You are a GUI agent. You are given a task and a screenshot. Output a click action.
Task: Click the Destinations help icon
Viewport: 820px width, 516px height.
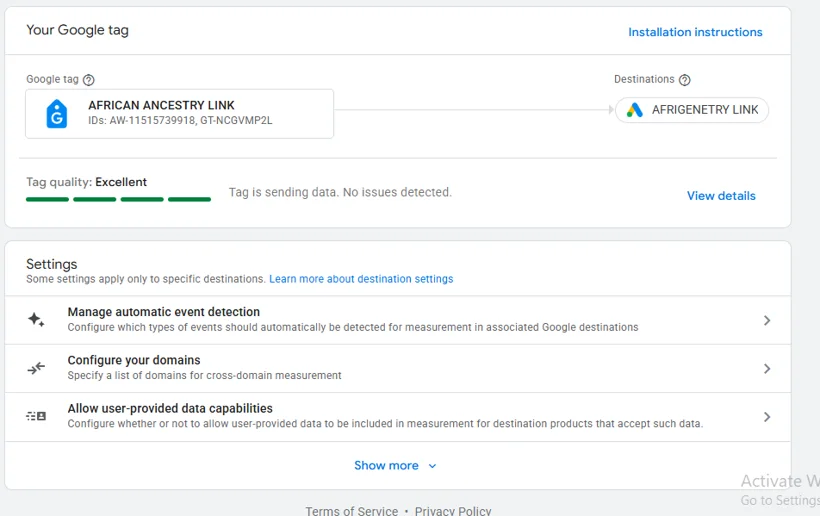click(685, 79)
